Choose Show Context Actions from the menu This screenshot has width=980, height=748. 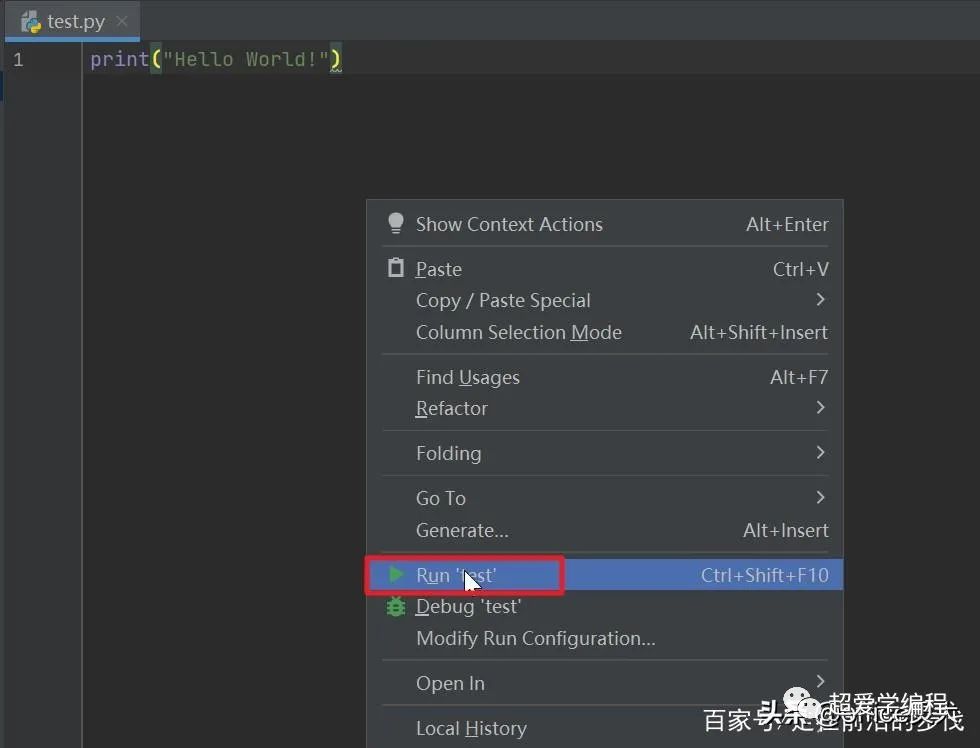pos(604,224)
